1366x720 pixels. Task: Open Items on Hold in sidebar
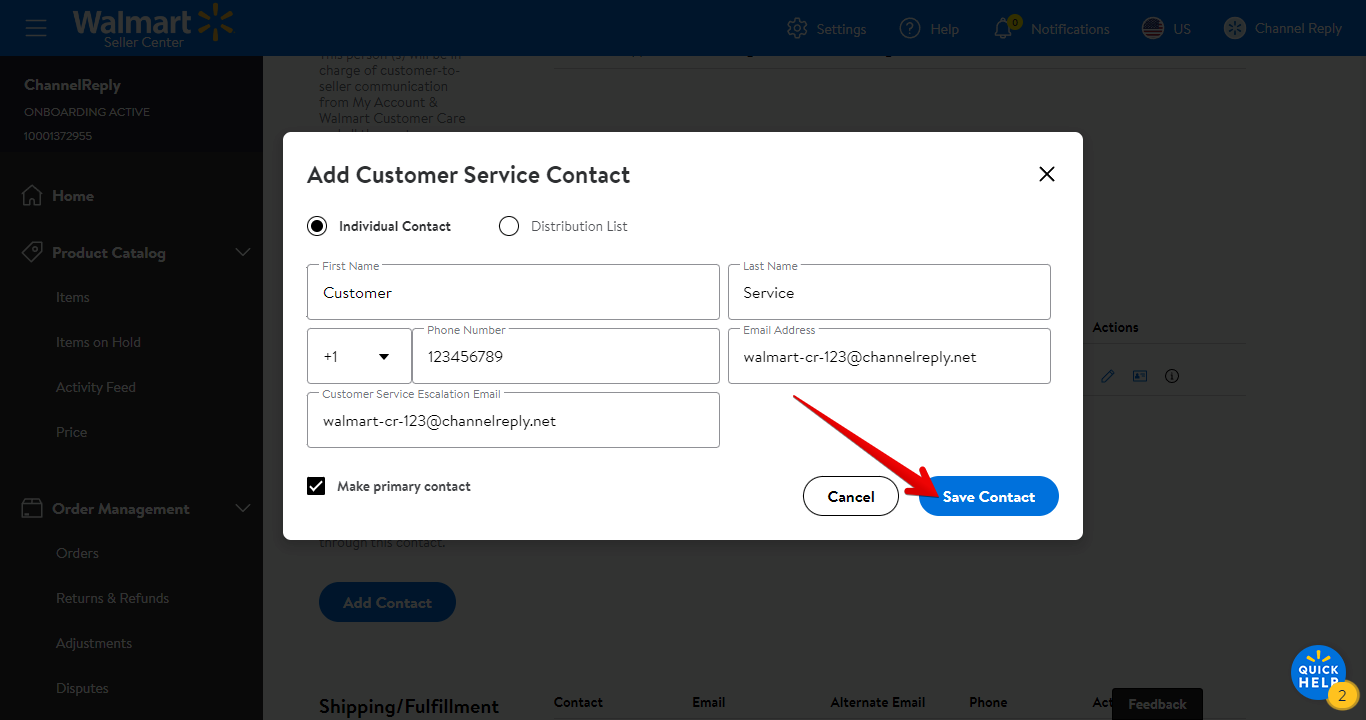(x=98, y=342)
